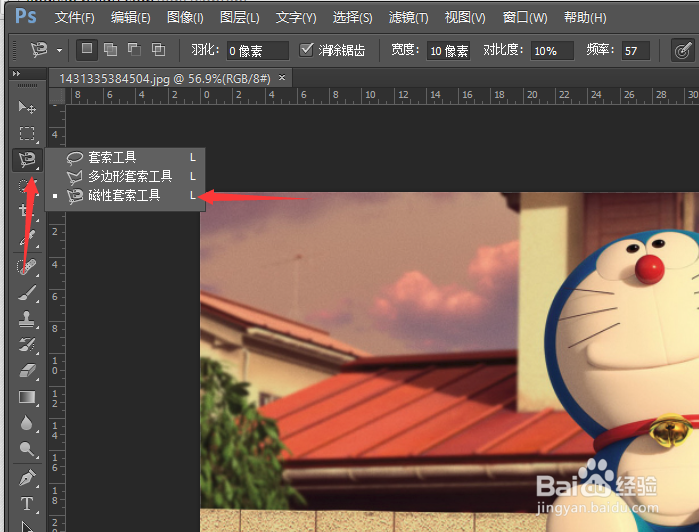Select the Rectangular Marquee tool
The height and width of the screenshot is (532, 699).
[x=27, y=133]
